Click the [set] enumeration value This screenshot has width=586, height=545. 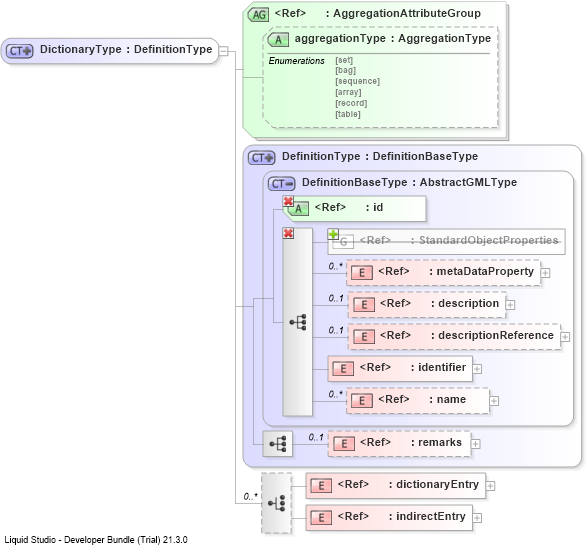coord(344,60)
